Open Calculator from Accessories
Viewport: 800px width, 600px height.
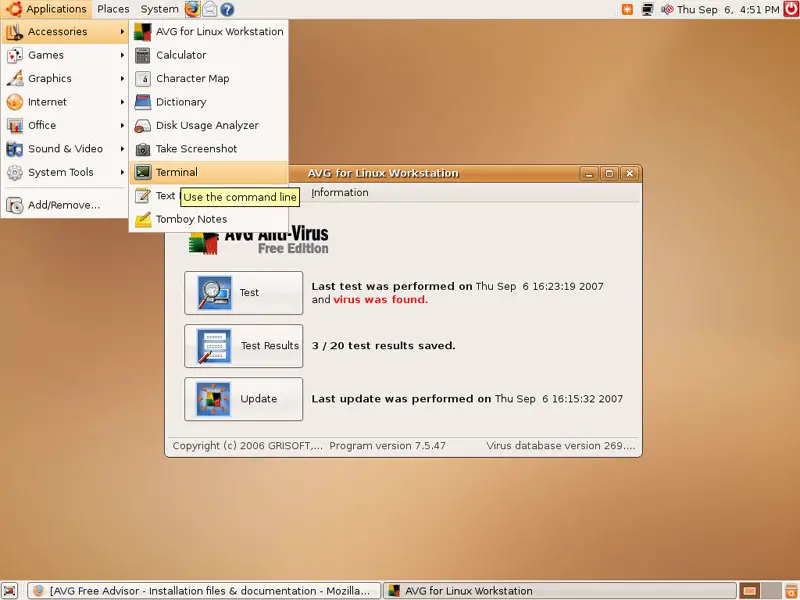pyautogui.click(x=209, y=55)
